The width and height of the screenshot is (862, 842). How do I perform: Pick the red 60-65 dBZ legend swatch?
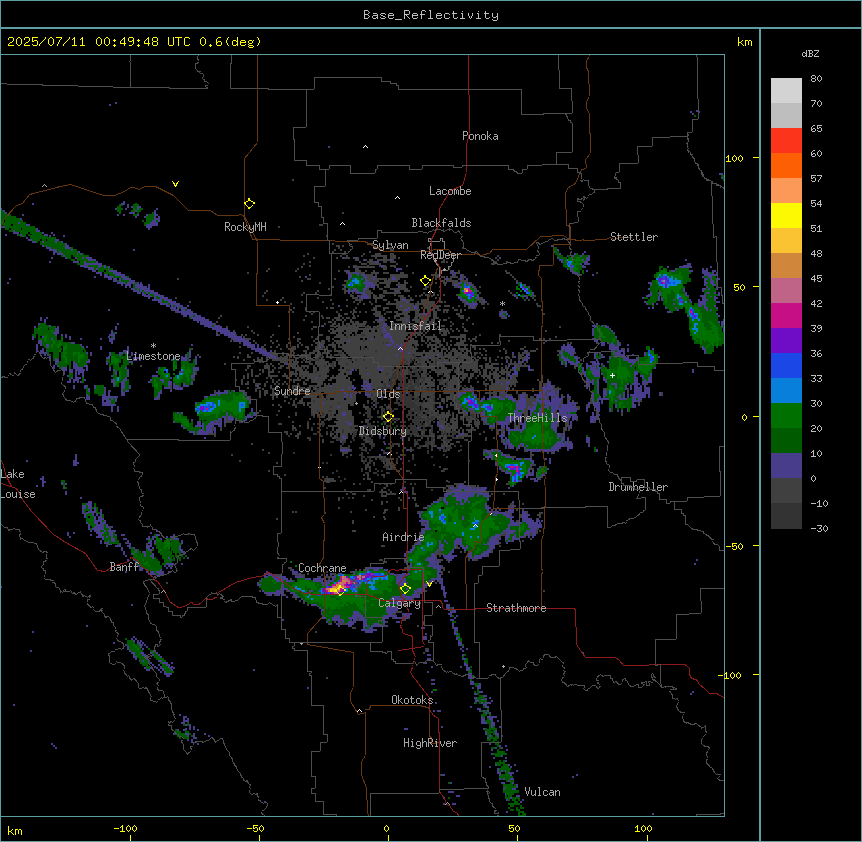click(786, 141)
